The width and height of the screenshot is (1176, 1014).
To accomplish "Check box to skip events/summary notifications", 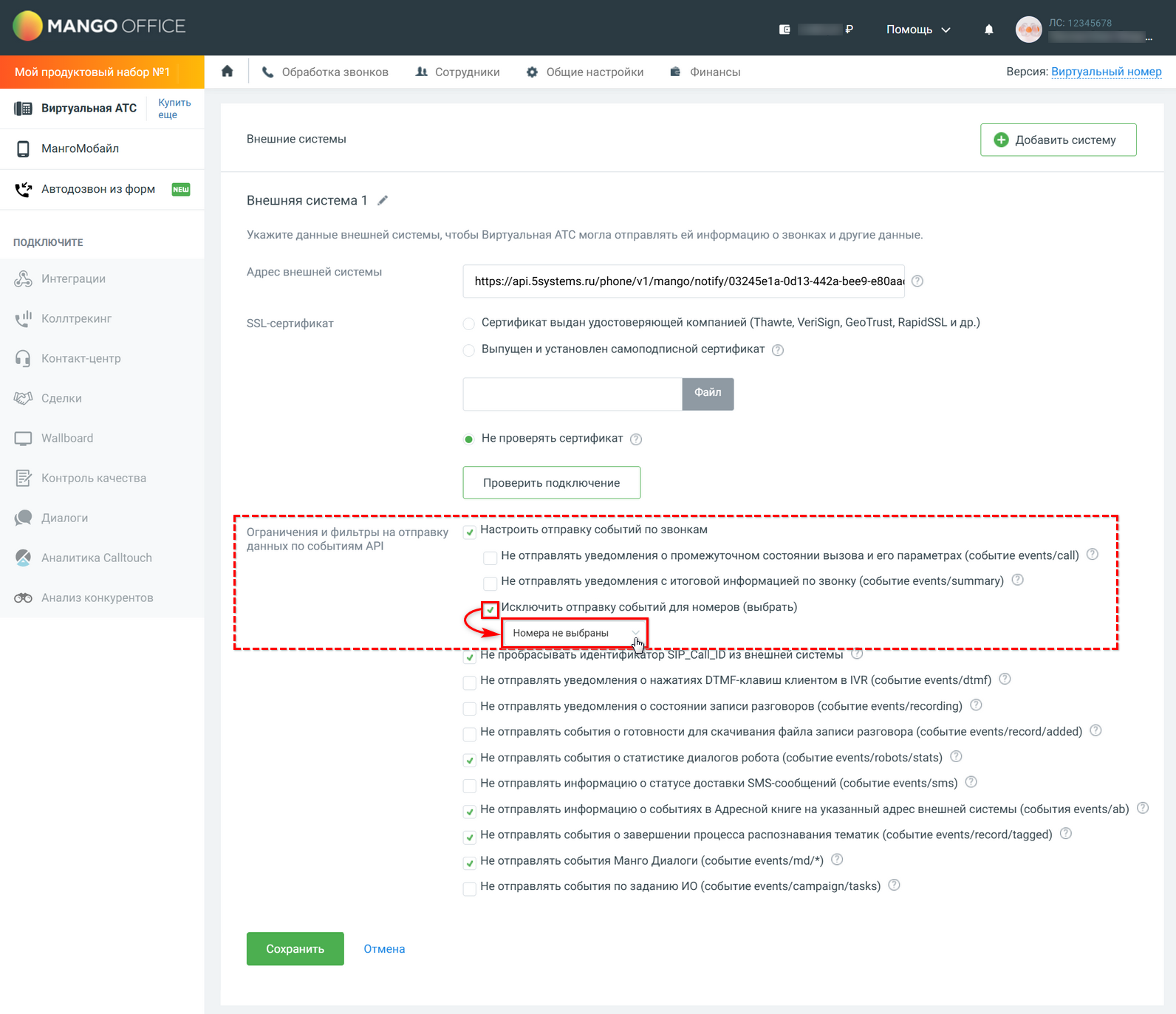I will click(x=490, y=583).
